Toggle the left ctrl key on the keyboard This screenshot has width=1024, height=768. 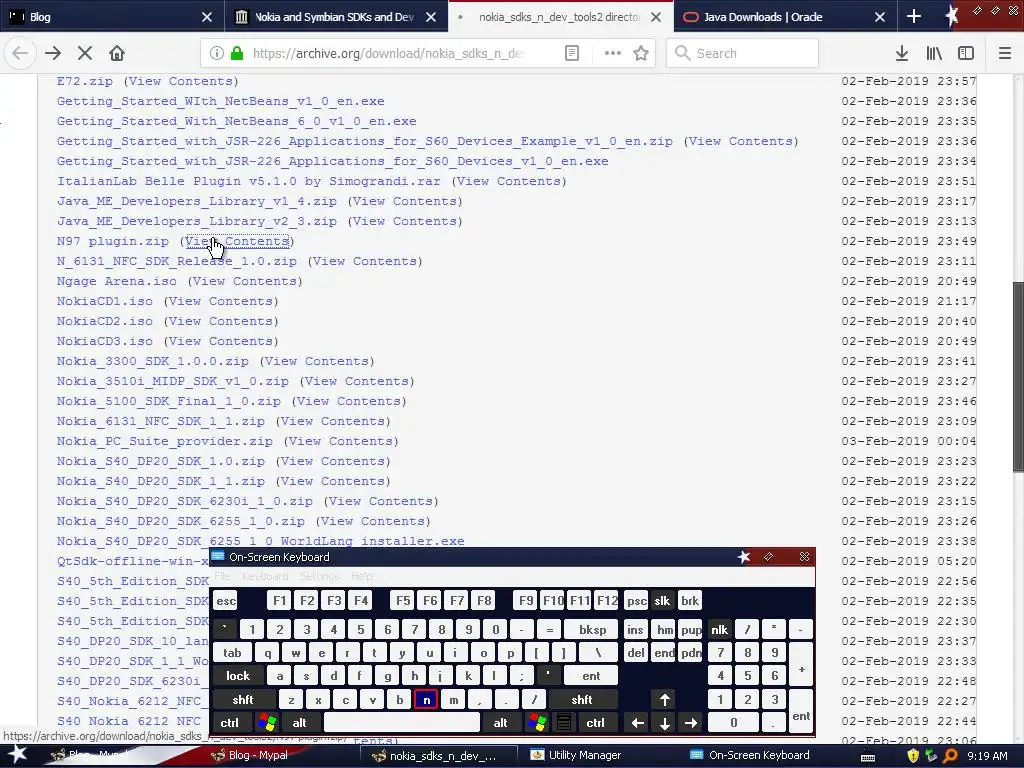click(229, 723)
